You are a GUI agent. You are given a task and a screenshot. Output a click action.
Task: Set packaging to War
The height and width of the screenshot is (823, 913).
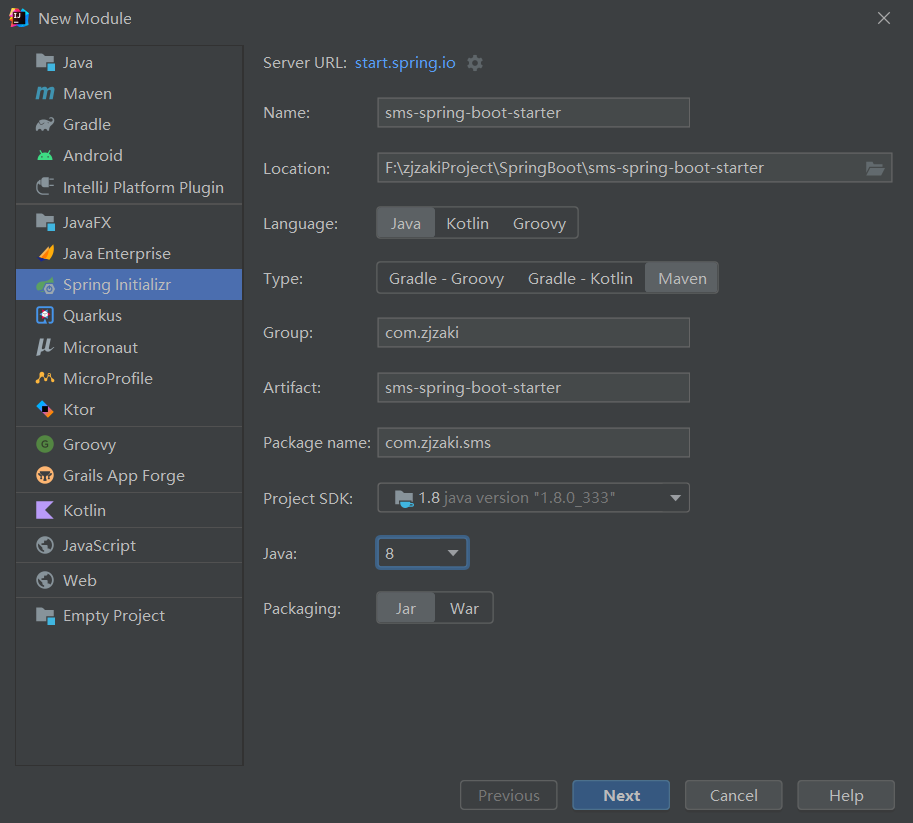click(464, 608)
